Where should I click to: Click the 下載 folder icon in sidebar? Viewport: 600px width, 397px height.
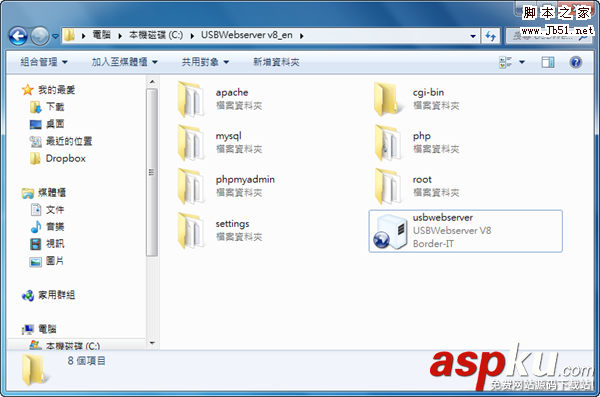(x=36, y=107)
